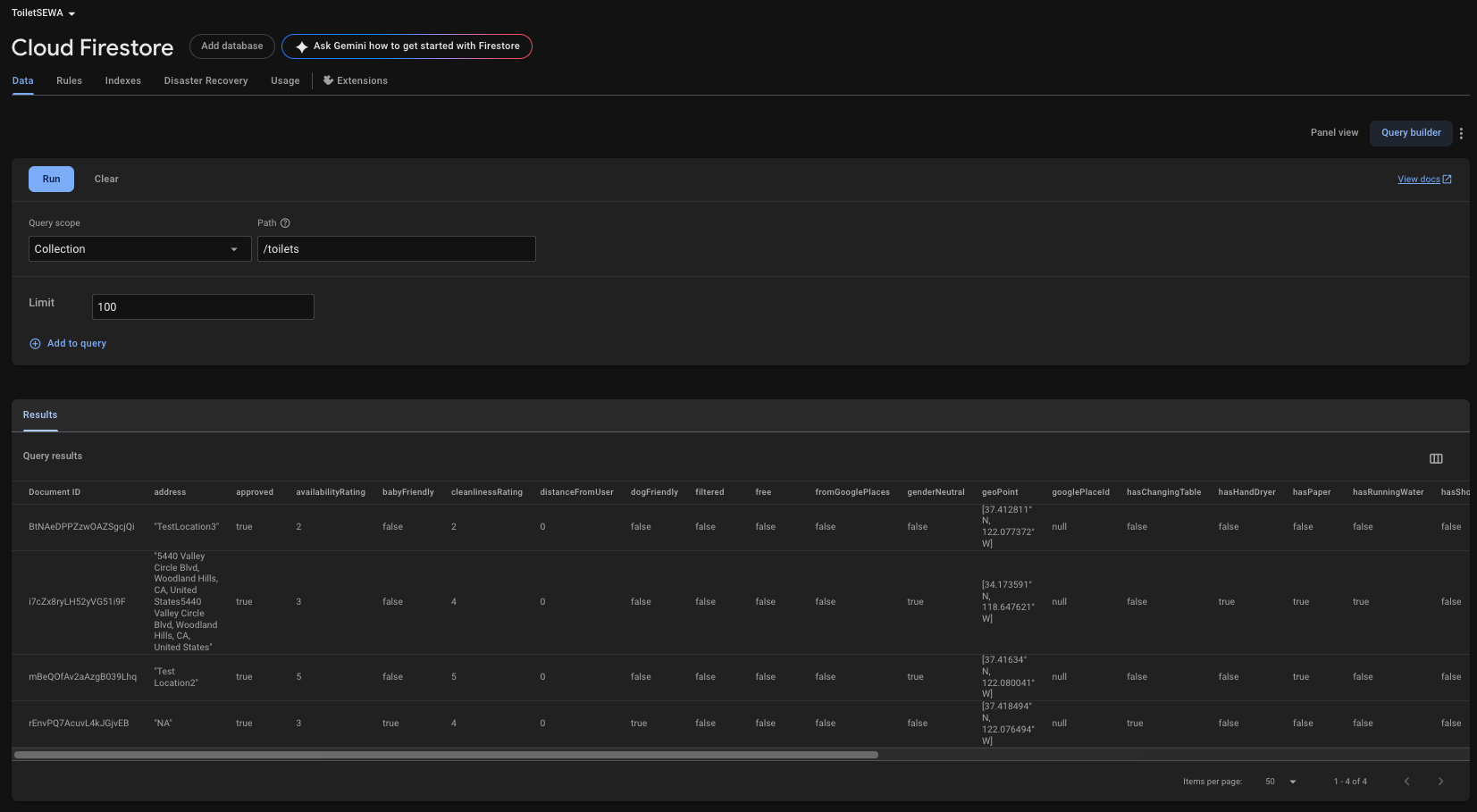This screenshot has height=812, width=1477.
Task: Click the hasPaper column header
Action: [x=1312, y=492]
